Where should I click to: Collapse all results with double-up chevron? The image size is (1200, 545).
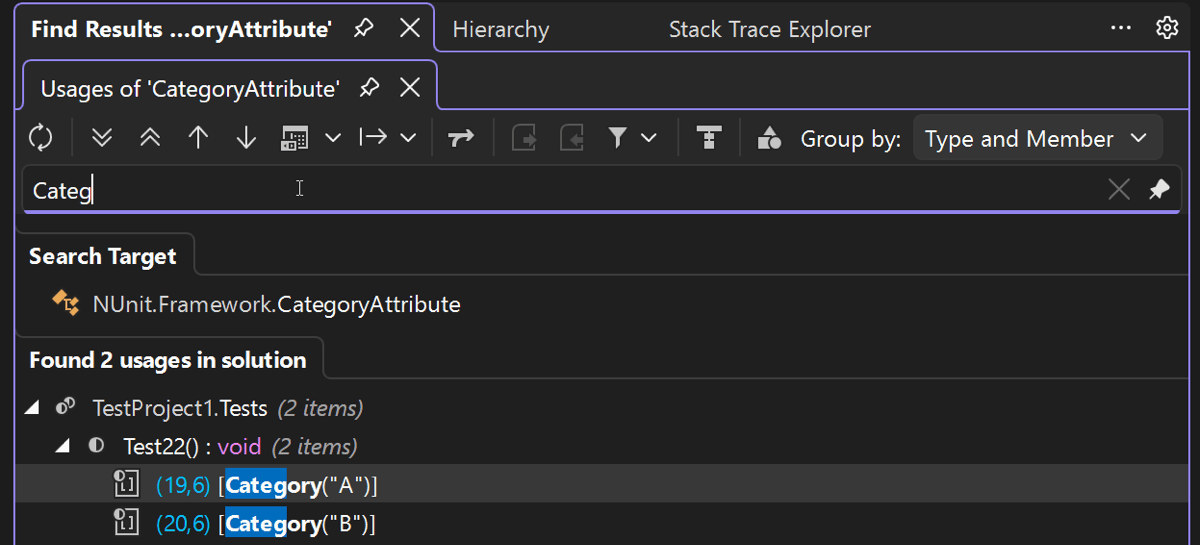(x=150, y=138)
